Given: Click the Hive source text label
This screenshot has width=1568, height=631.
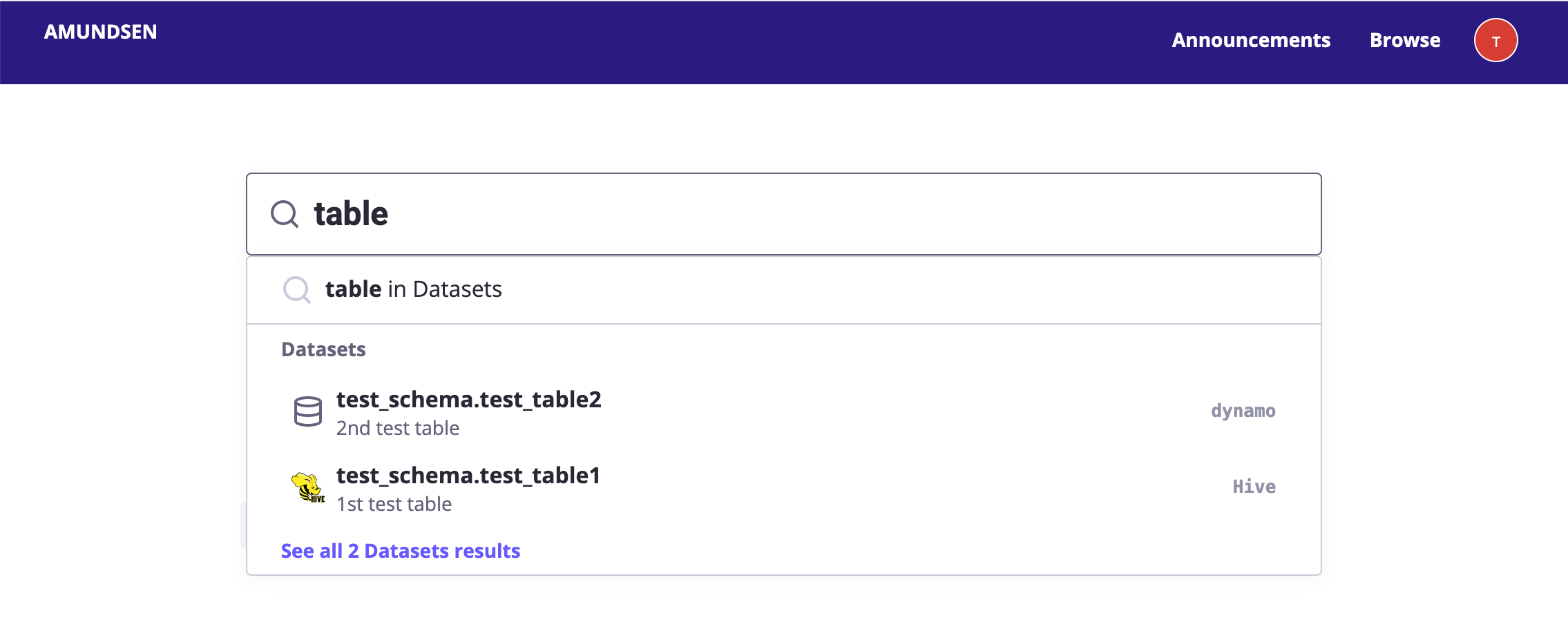Looking at the screenshot, I should click(x=1254, y=487).
